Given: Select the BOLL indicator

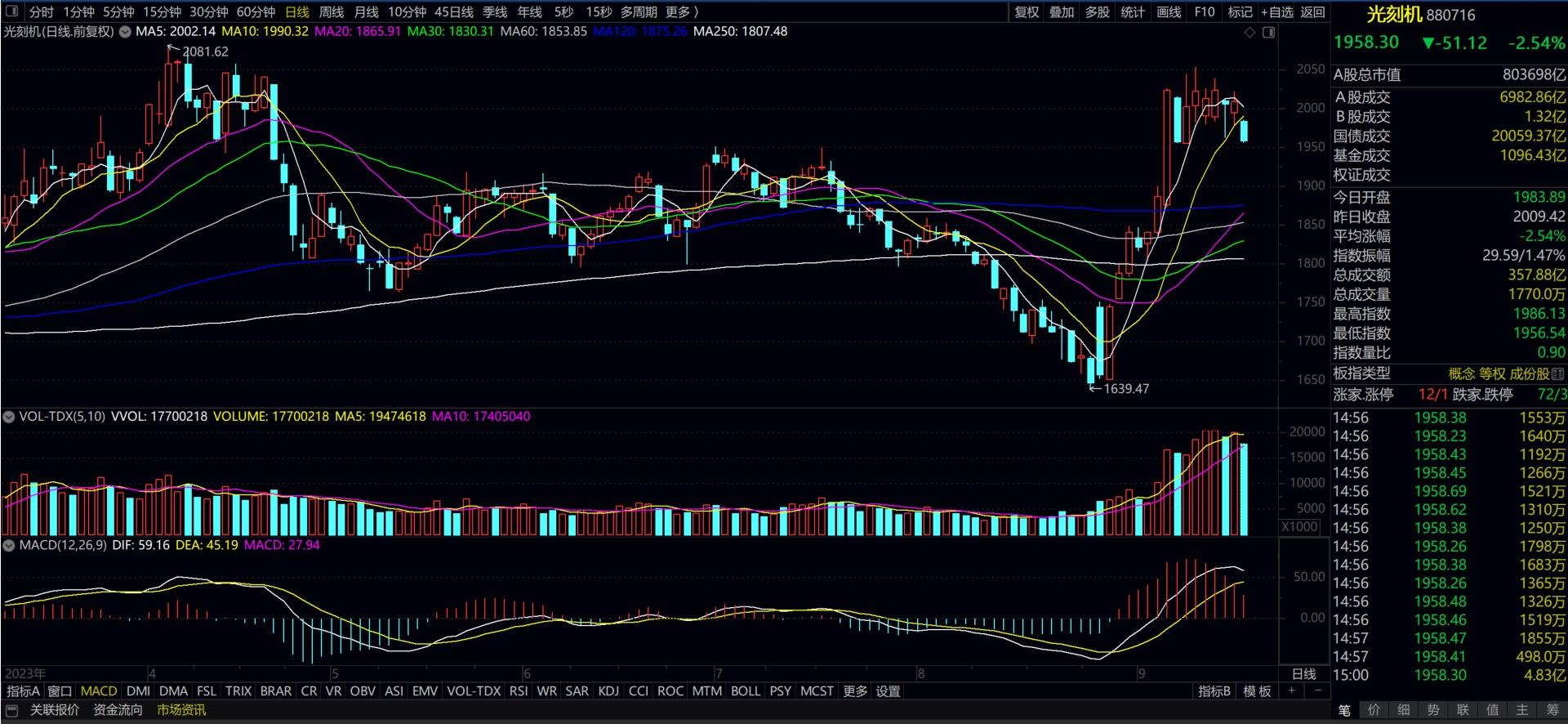Looking at the screenshot, I should [746, 691].
